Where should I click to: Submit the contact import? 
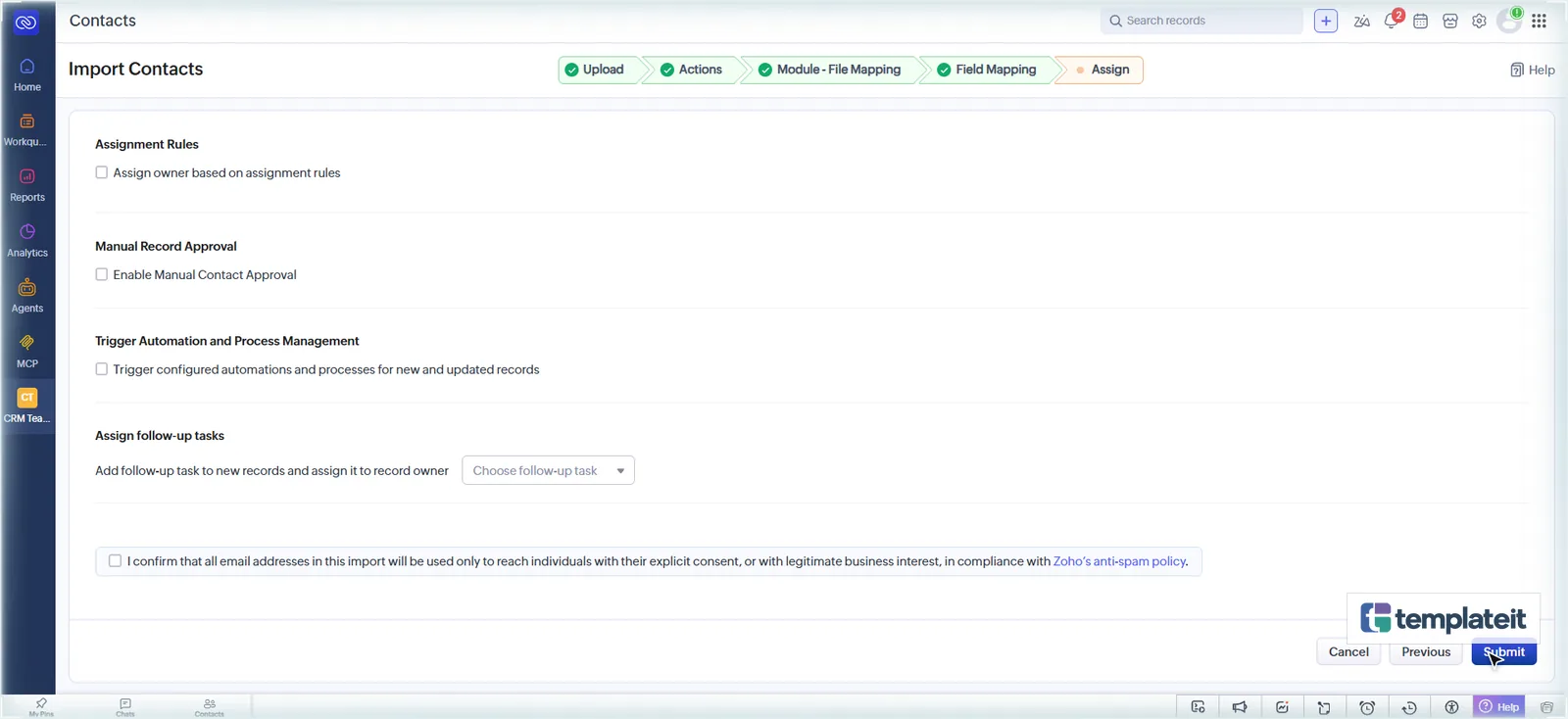tap(1504, 652)
